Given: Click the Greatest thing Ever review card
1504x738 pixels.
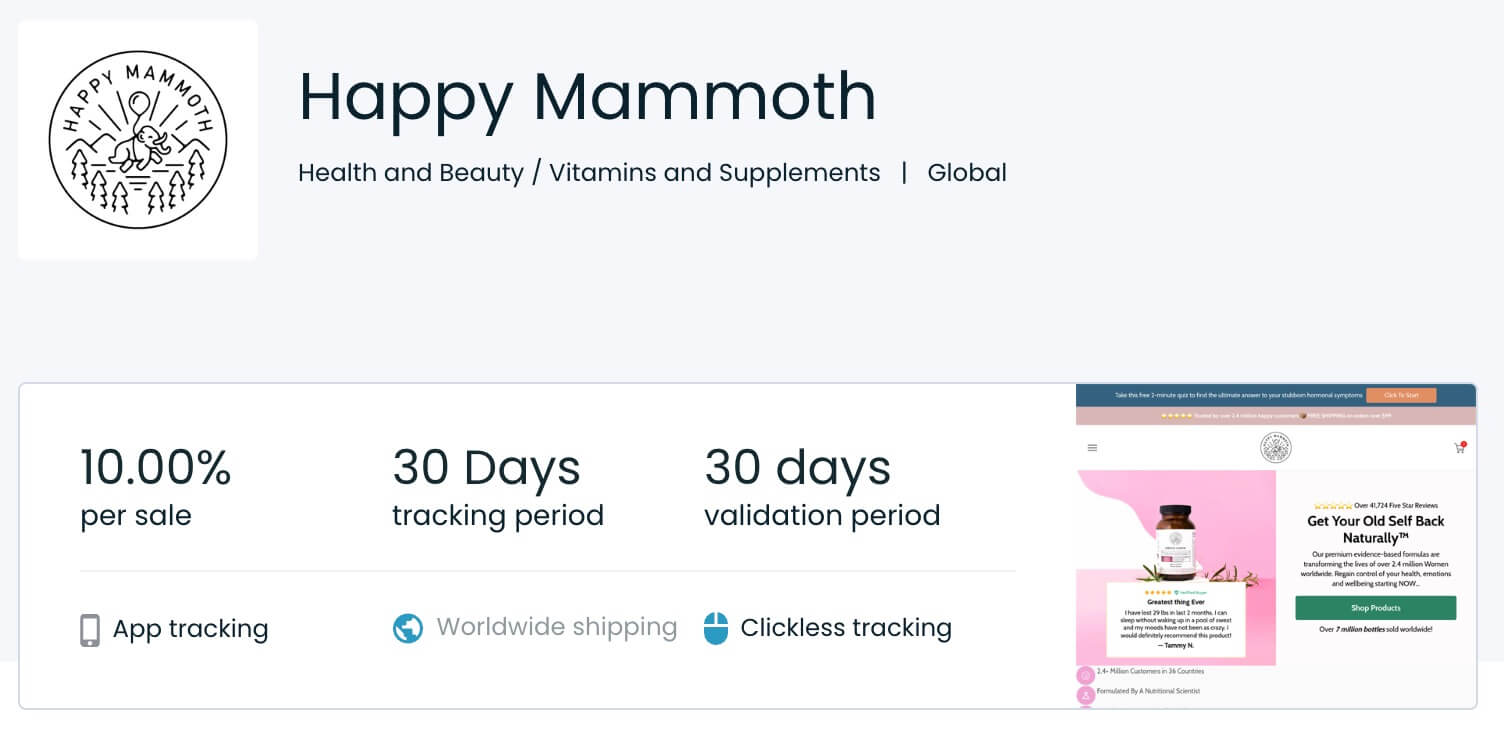Looking at the screenshot, I should pyautogui.click(x=1175, y=619).
